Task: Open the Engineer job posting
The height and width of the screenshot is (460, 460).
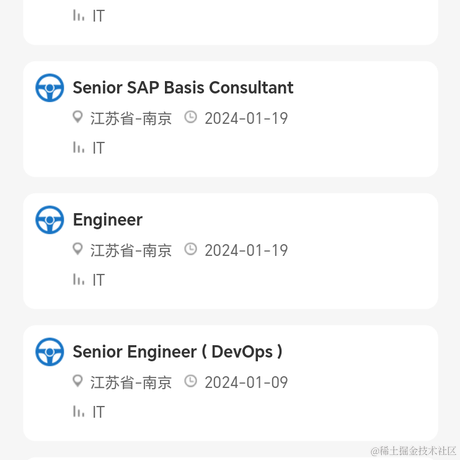Action: (x=108, y=220)
